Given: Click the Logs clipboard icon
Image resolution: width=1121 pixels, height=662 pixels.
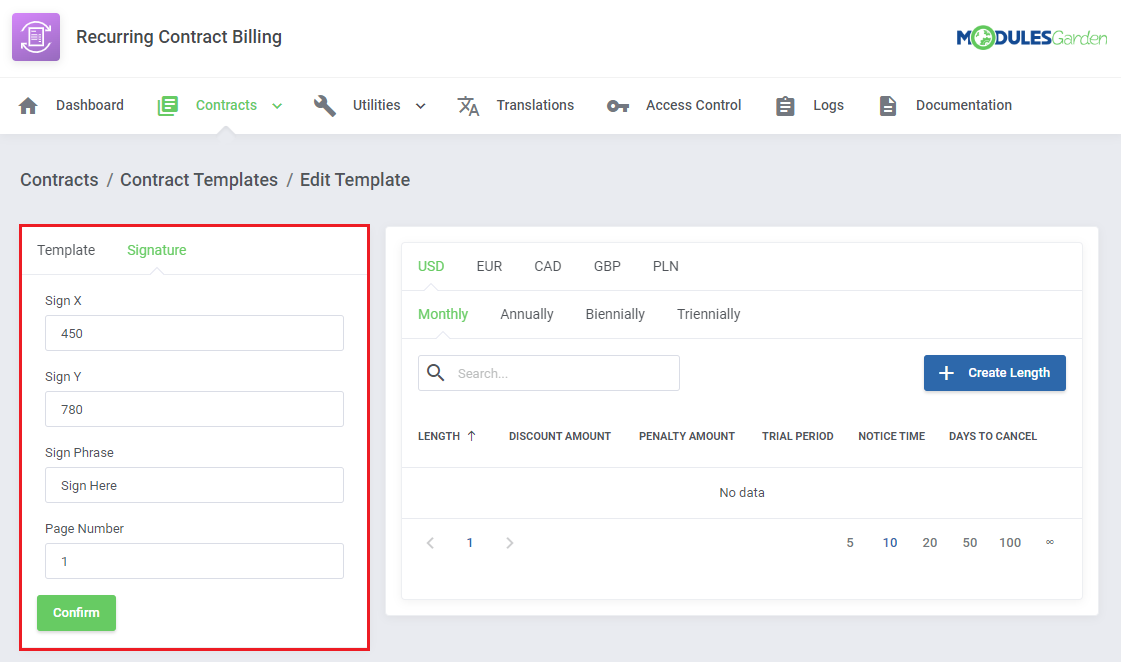Looking at the screenshot, I should 785,106.
